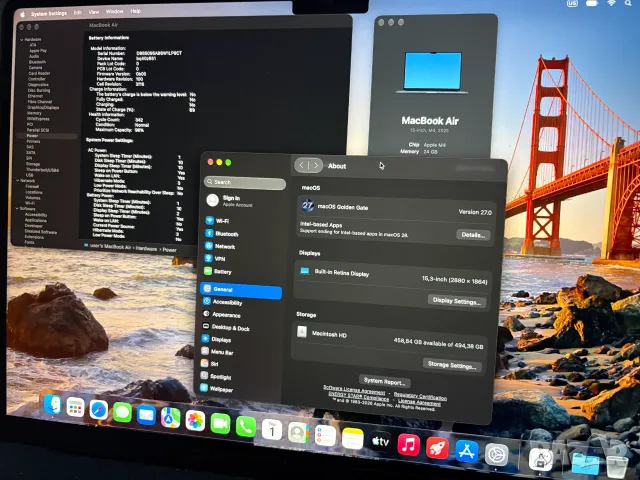Open the Phone app in the Dock
The height and width of the screenshot is (480, 640).
coord(246,427)
